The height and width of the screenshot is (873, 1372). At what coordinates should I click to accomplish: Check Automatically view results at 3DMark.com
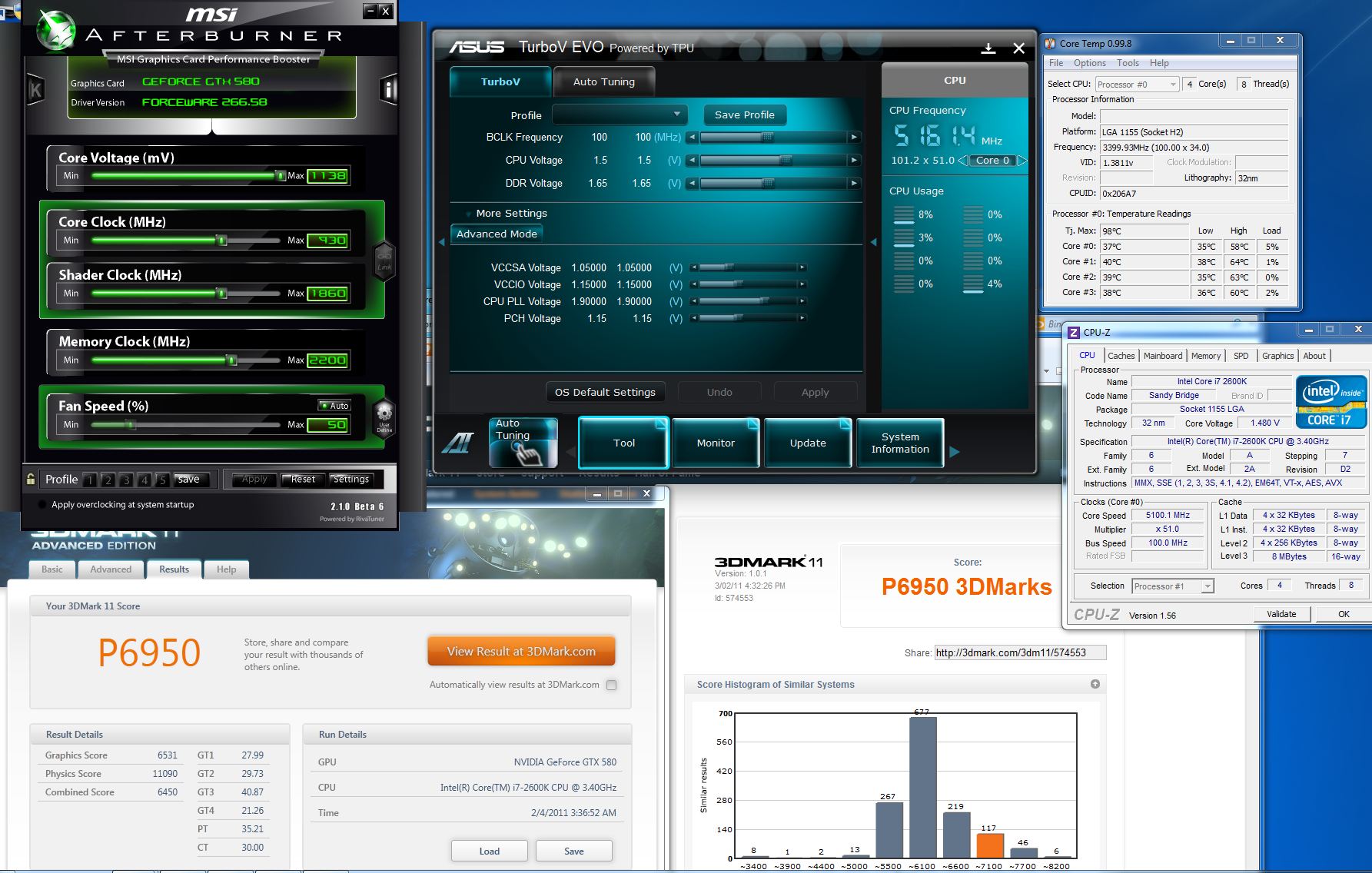click(x=612, y=685)
